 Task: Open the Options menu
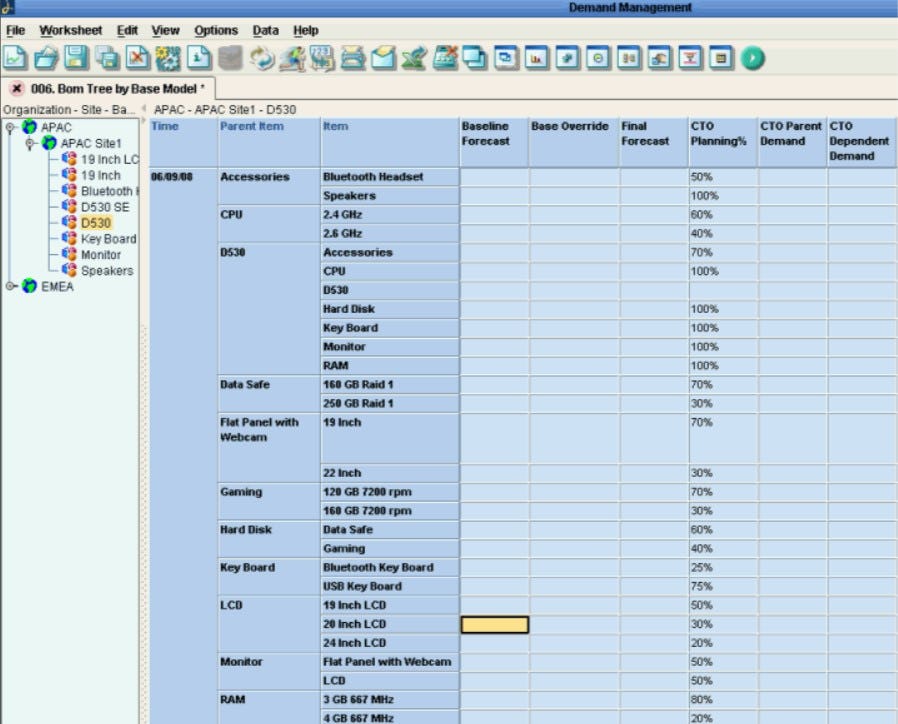pyautogui.click(x=216, y=30)
